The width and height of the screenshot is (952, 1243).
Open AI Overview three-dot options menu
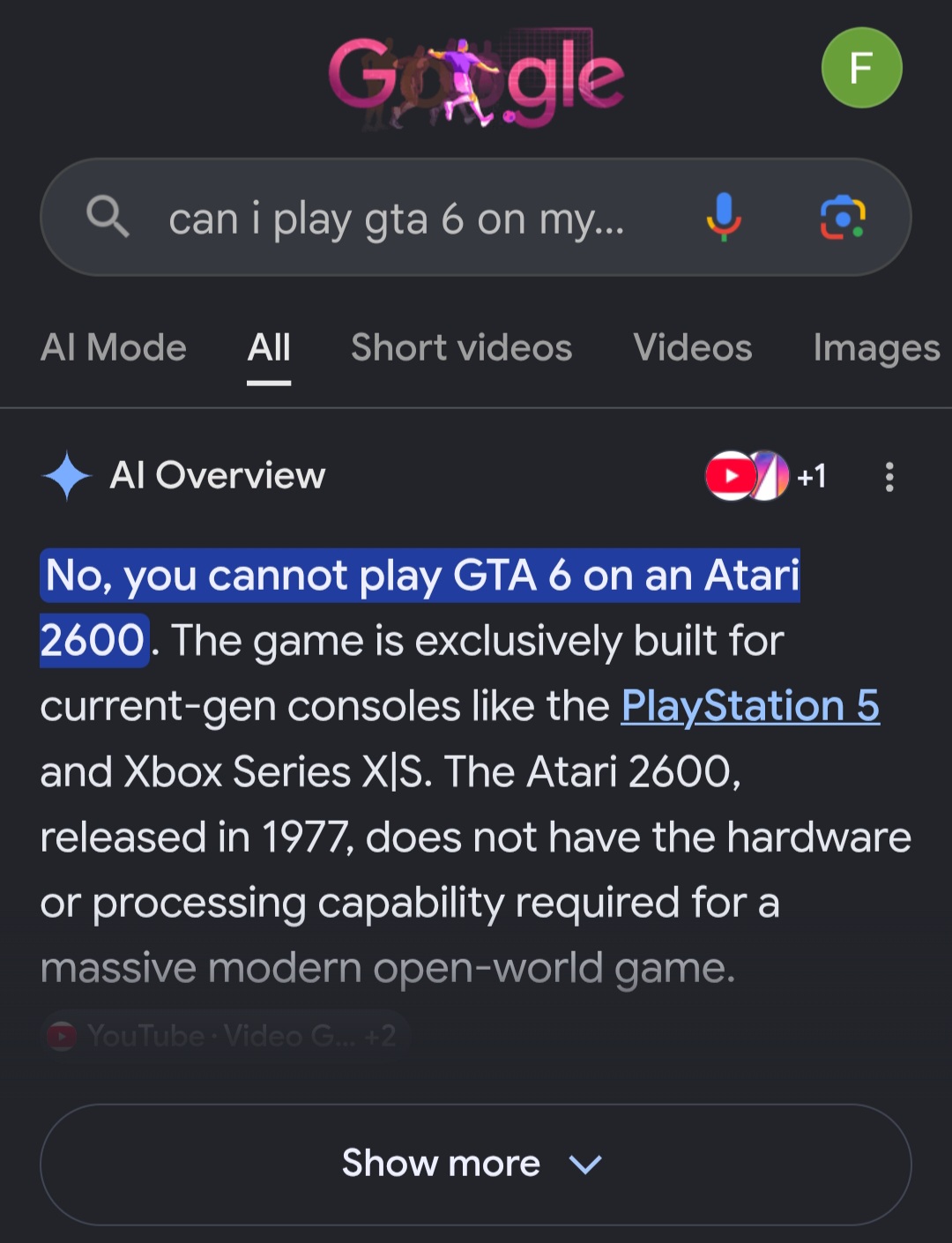coord(889,477)
